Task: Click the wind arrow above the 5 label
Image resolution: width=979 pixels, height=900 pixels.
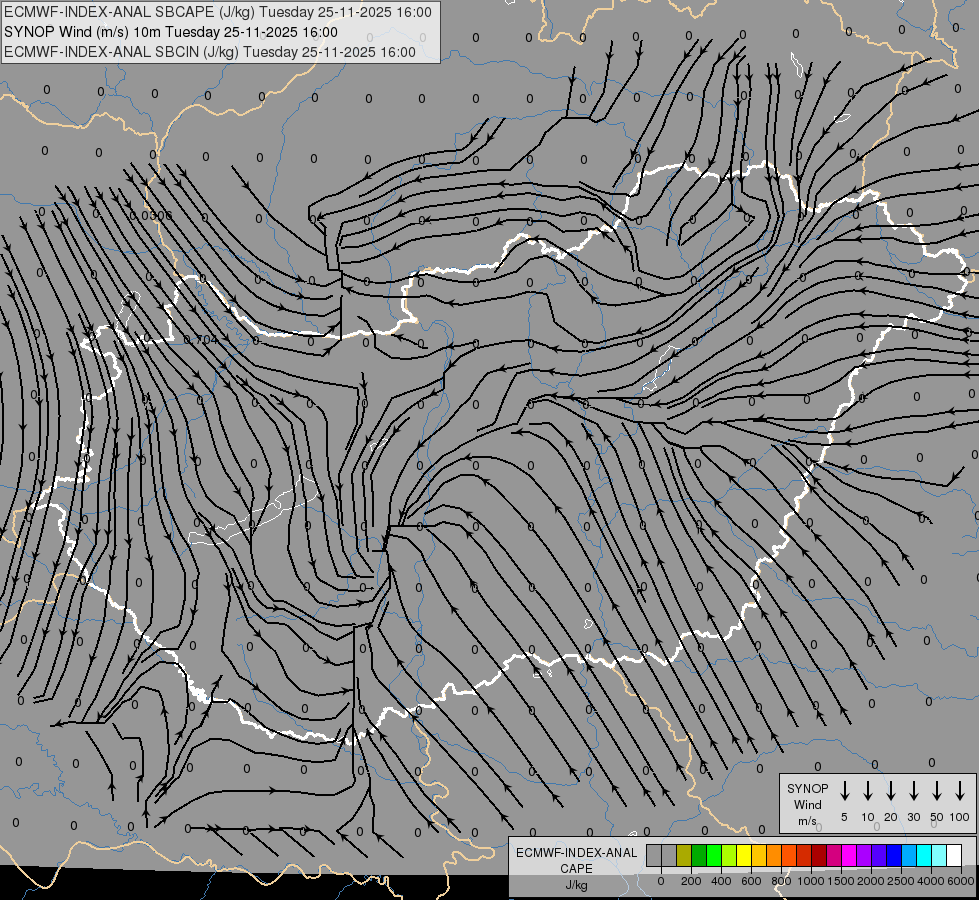Action: (844, 790)
